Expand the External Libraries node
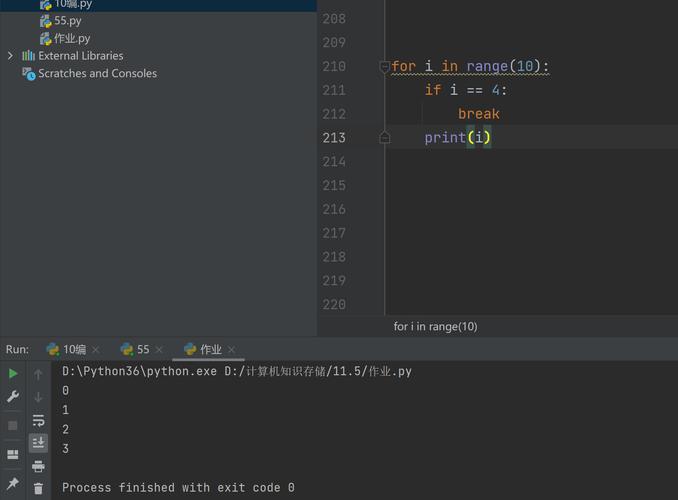Screen dimensions: 678x500 click(10, 56)
